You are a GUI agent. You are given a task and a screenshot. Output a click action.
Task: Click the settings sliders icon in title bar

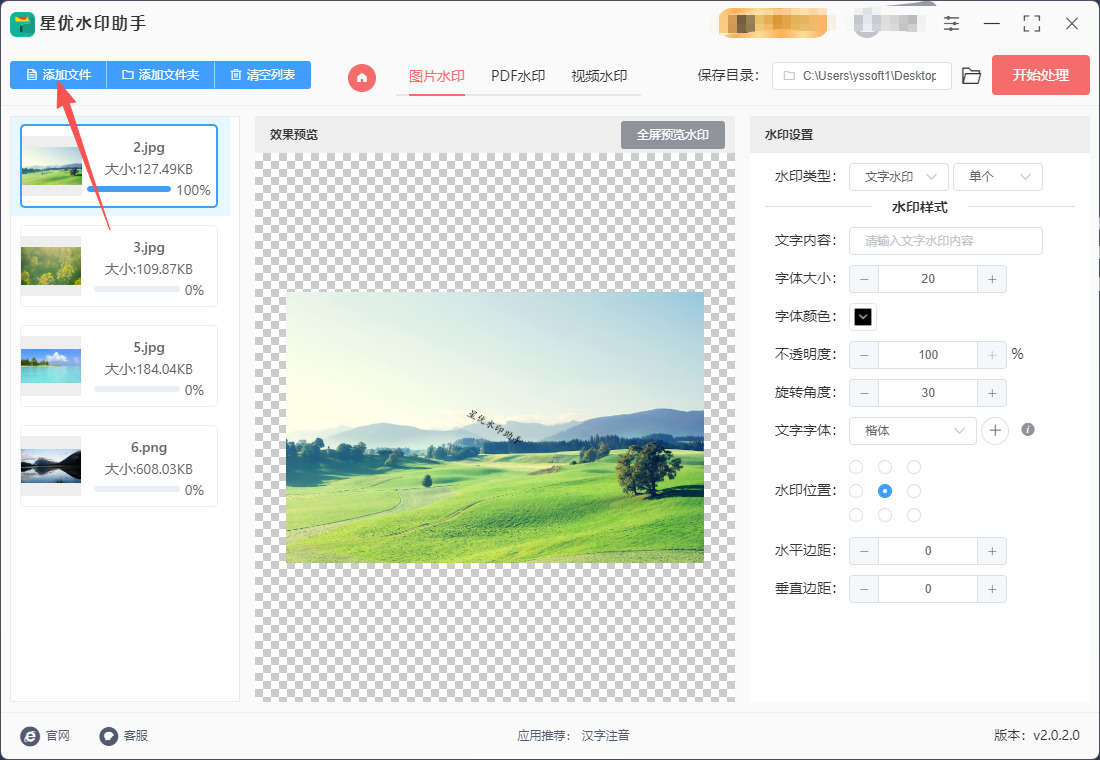pos(951,24)
